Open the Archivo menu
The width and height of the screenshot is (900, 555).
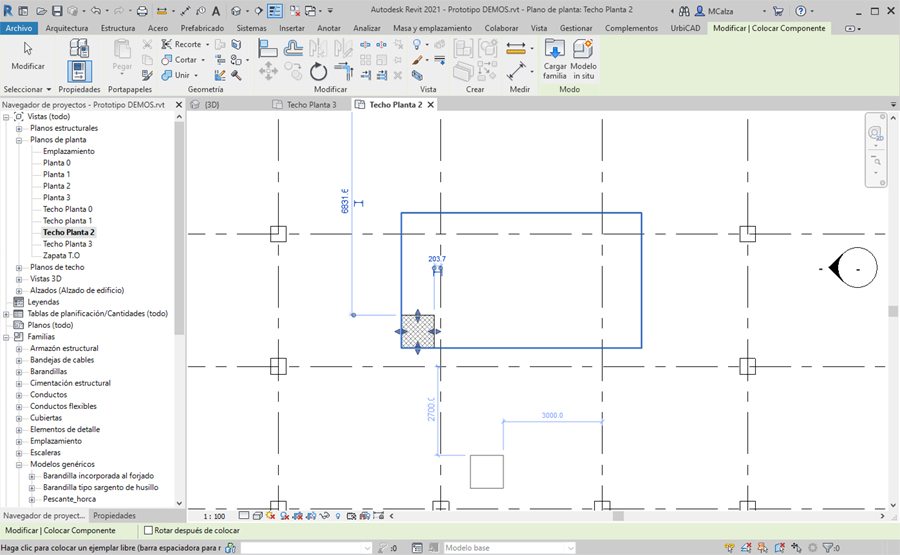pos(19,28)
